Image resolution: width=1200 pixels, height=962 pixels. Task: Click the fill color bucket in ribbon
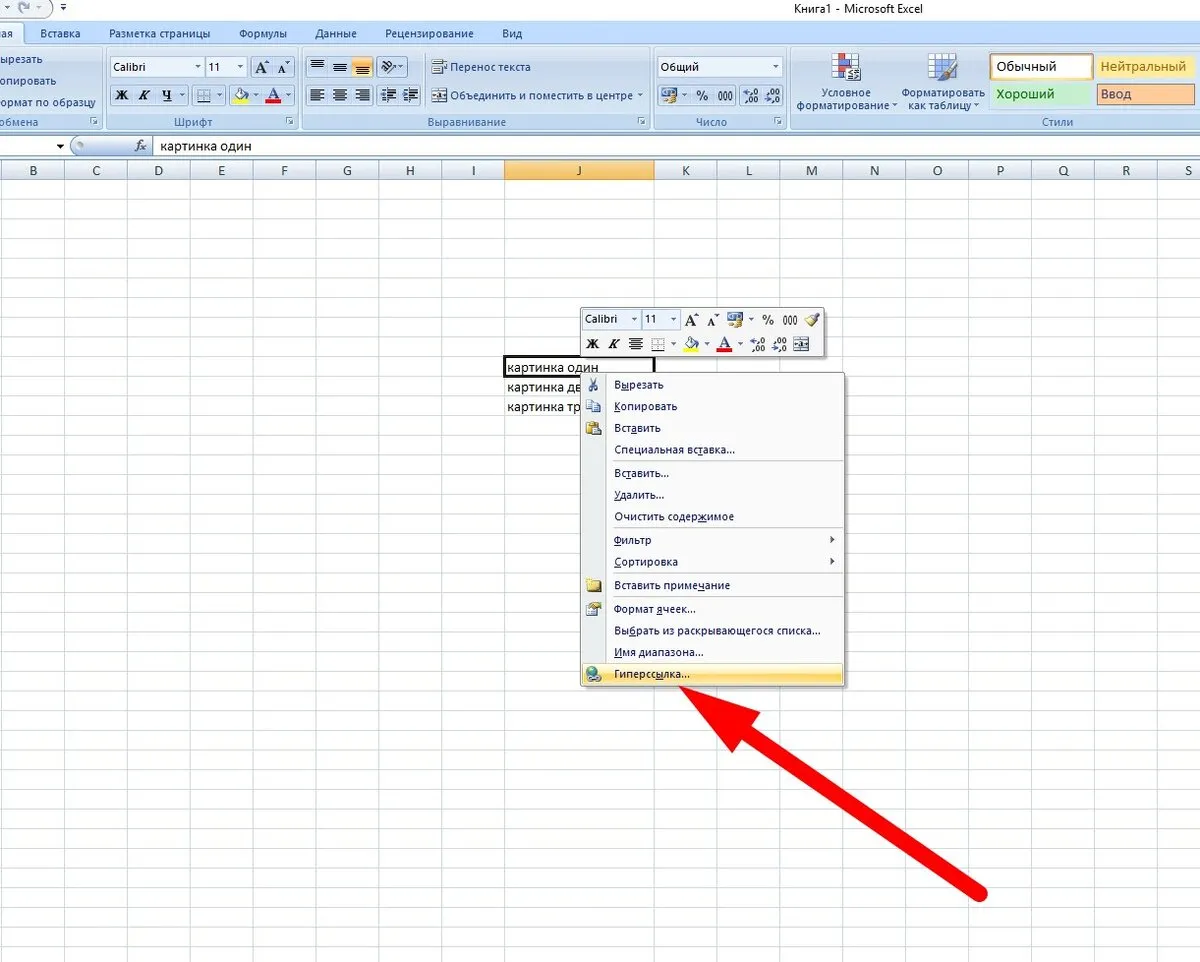click(240, 96)
